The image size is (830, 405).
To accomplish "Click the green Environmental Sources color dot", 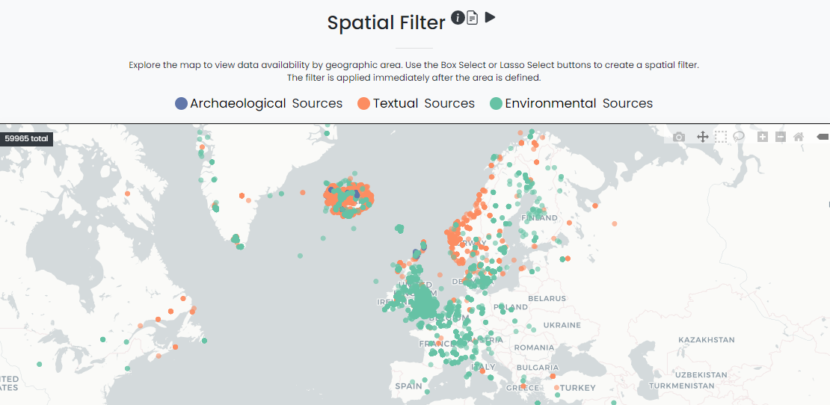I will 495,103.
